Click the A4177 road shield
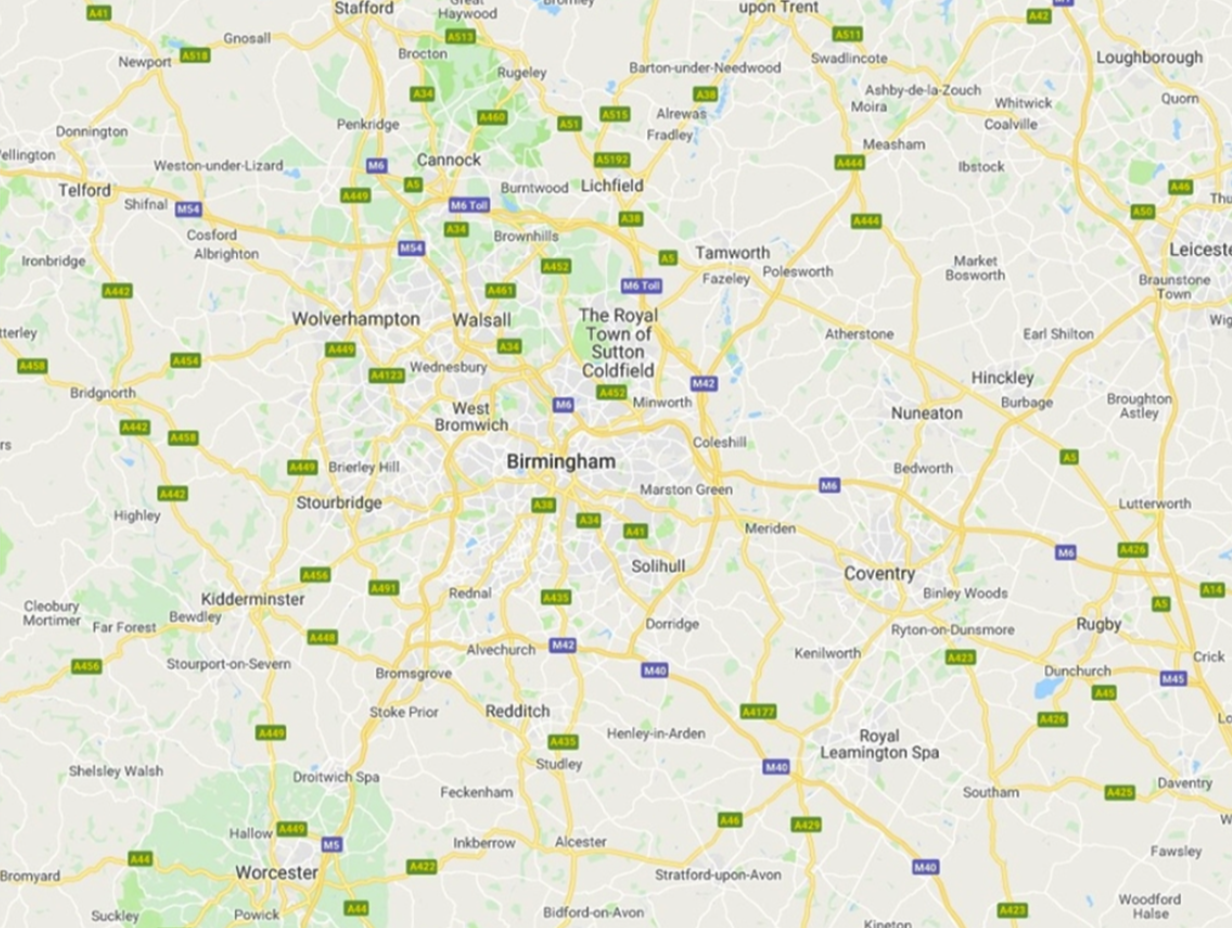 point(758,712)
